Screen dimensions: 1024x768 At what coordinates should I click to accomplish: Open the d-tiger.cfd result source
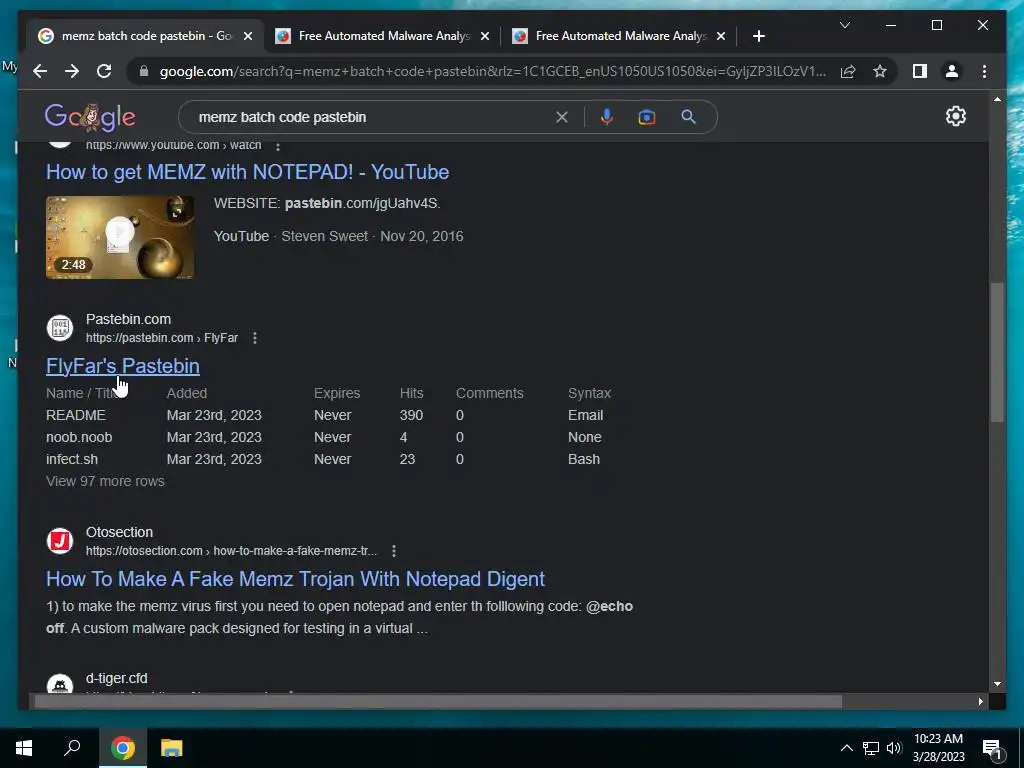tap(116, 678)
